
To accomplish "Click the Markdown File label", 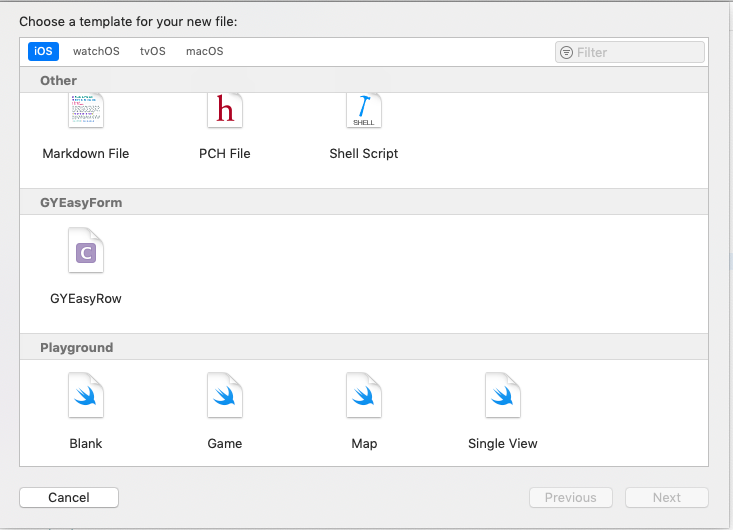I will 86,154.
